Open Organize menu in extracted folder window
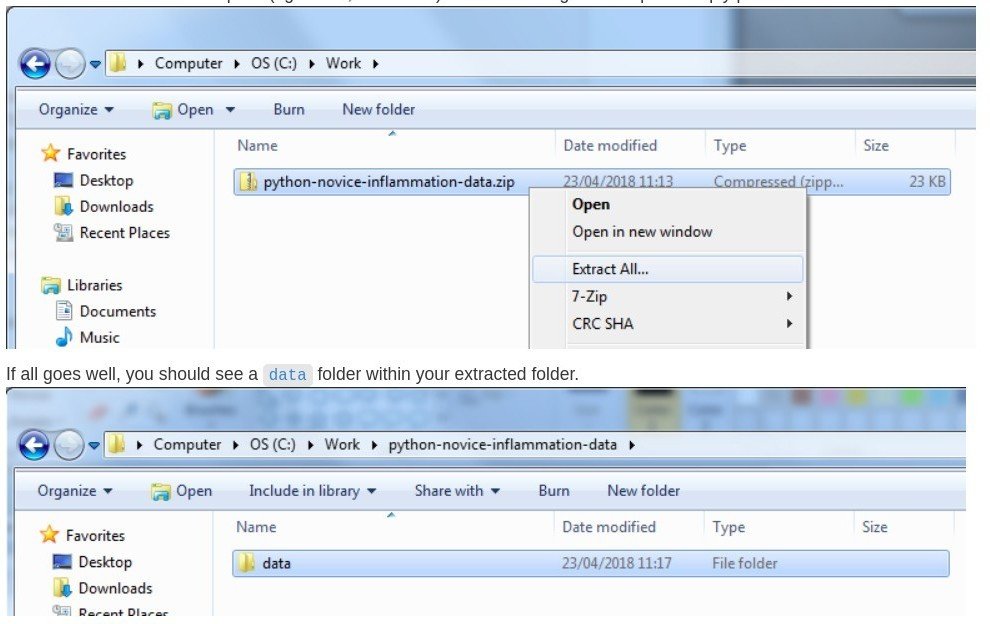The image size is (990, 624). [x=75, y=491]
